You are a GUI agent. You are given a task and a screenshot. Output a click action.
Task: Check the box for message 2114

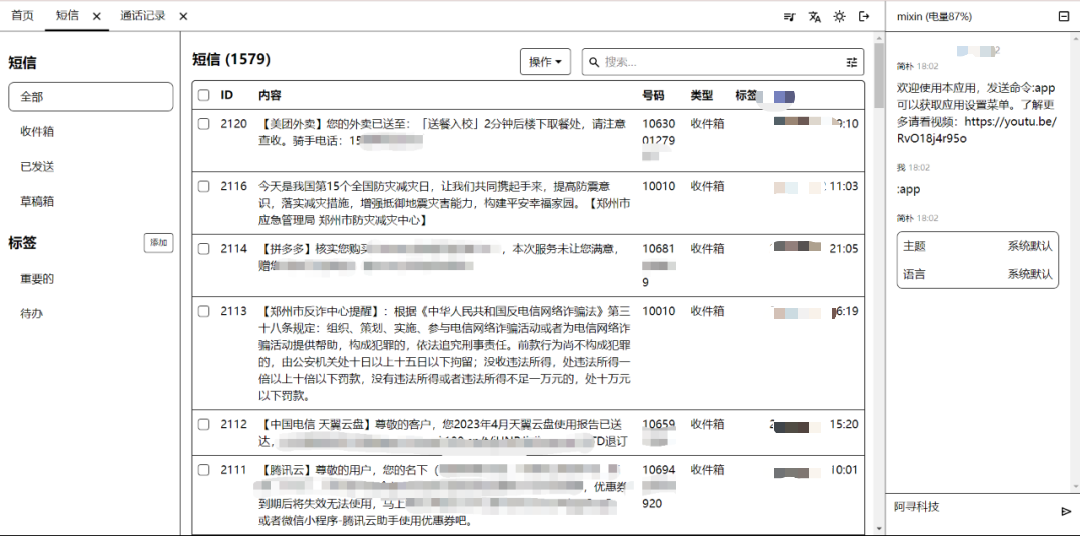pyautogui.click(x=203, y=249)
